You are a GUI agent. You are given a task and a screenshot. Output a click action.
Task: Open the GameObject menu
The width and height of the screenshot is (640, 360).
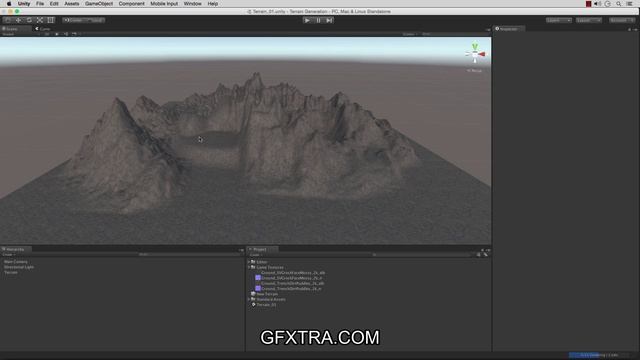tap(99, 4)
